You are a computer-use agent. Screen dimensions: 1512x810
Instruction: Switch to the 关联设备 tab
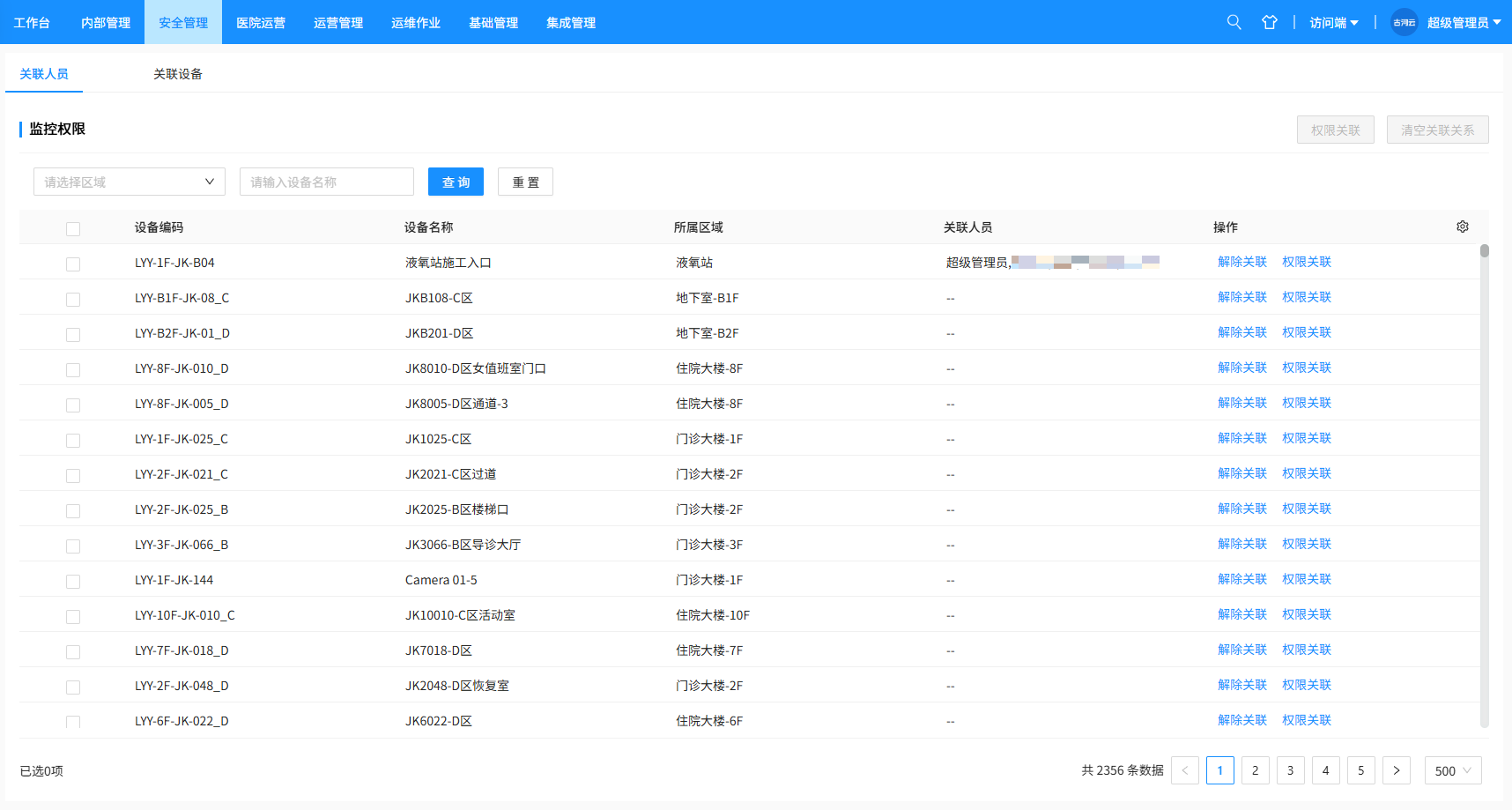178,74
